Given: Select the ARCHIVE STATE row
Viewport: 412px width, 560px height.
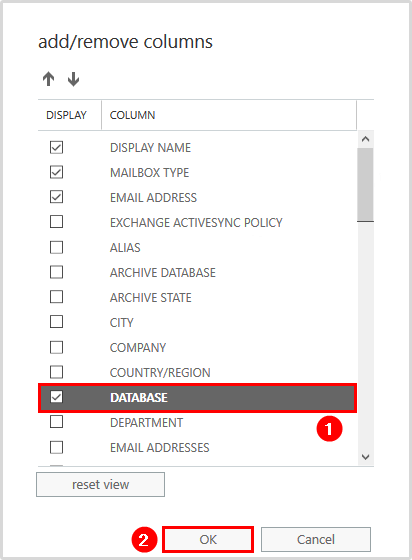Looking at the screenshot, I should tap(197, 298).
